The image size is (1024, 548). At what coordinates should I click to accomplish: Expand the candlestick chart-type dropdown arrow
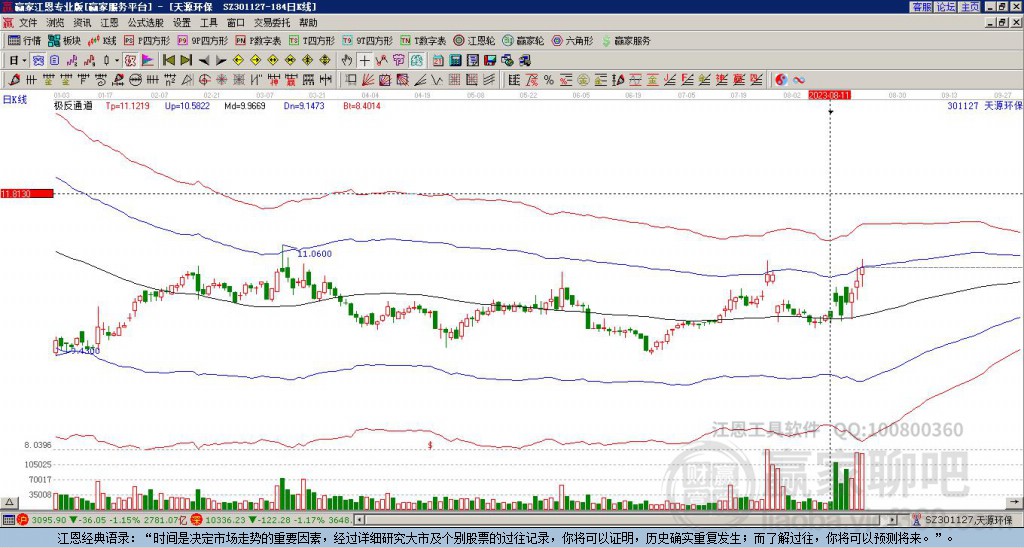[x=117, y=61]
